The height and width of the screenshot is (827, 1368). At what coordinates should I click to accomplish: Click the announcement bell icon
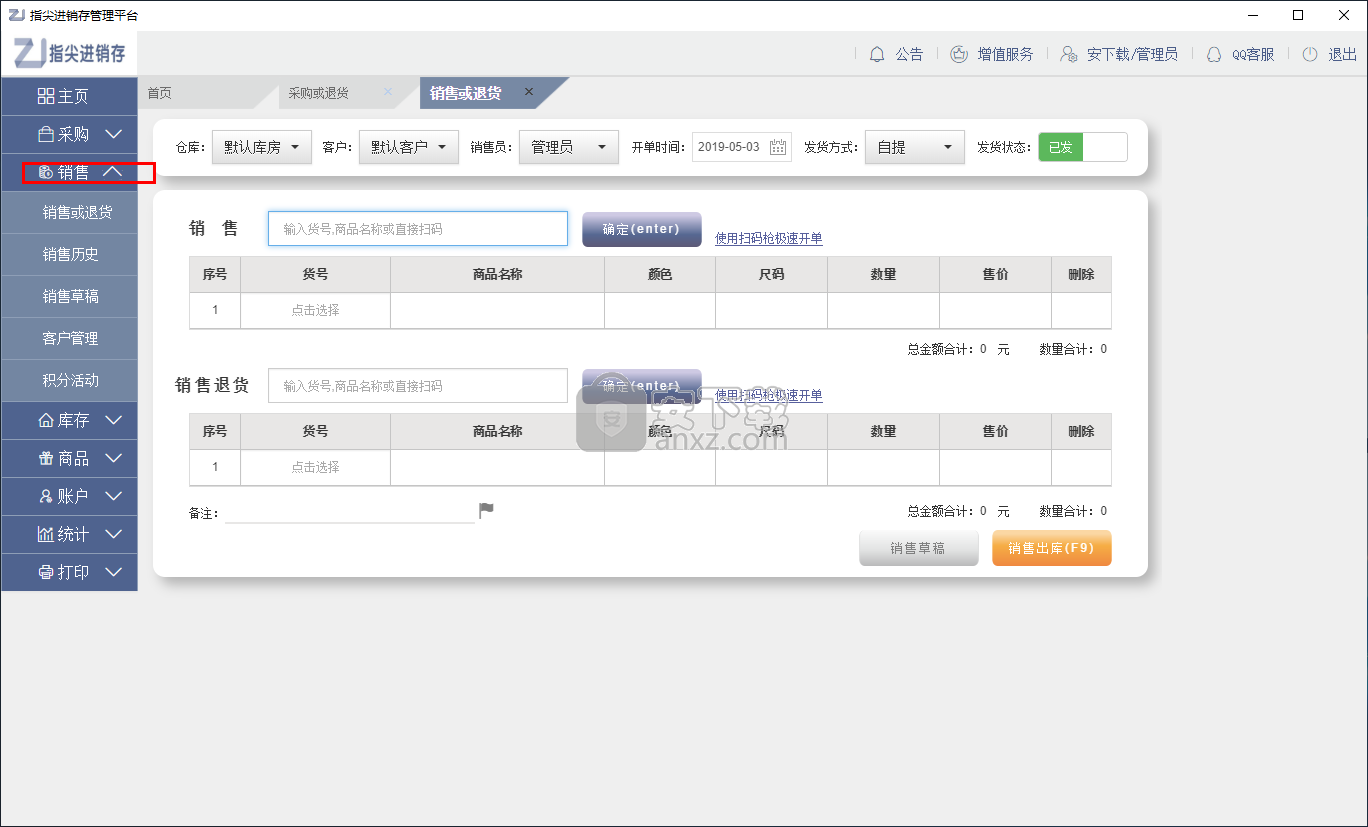[x=877, y=54]
